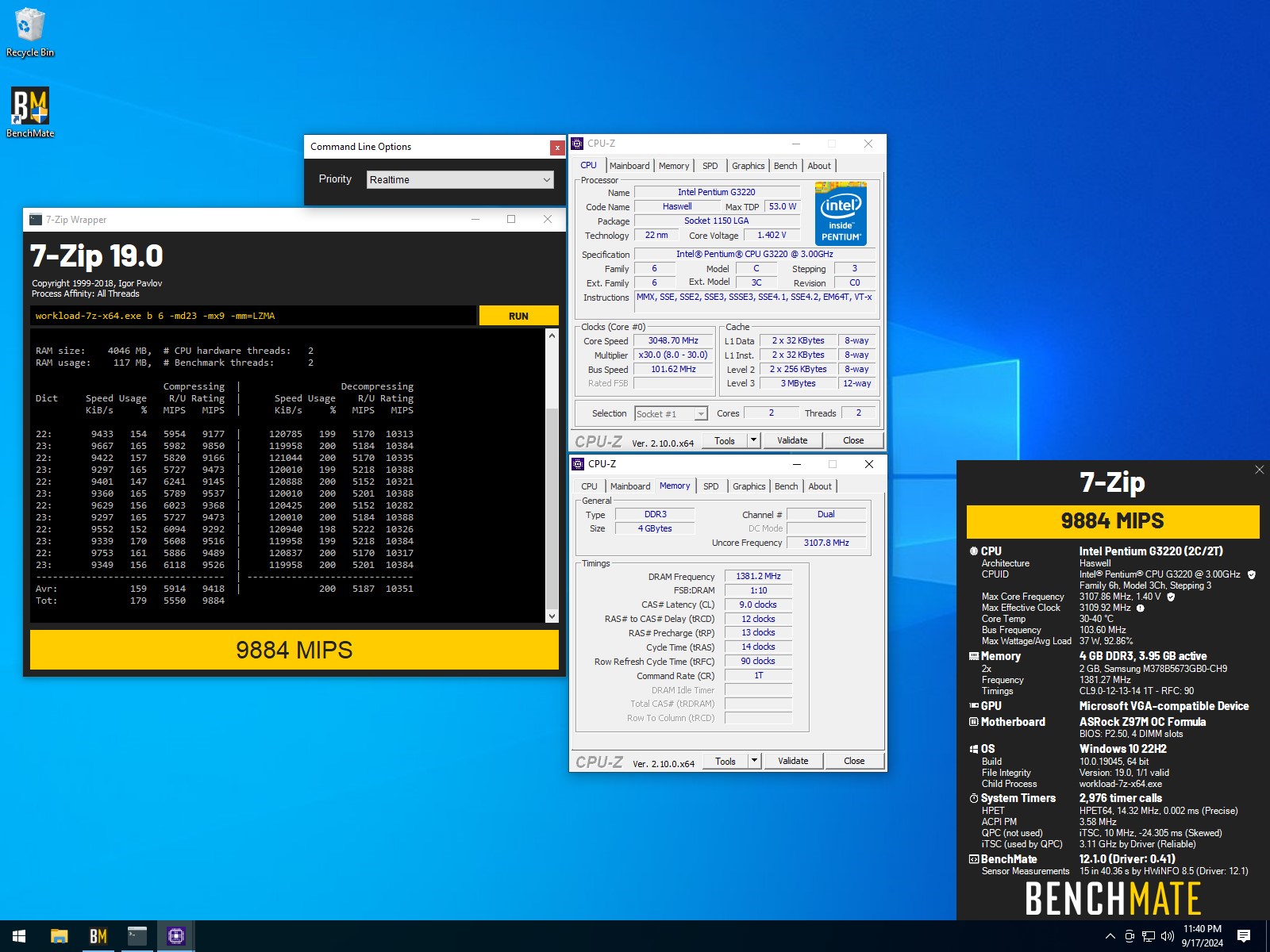Close the BenchMate 7-Zip result panel

[1259, 470]
